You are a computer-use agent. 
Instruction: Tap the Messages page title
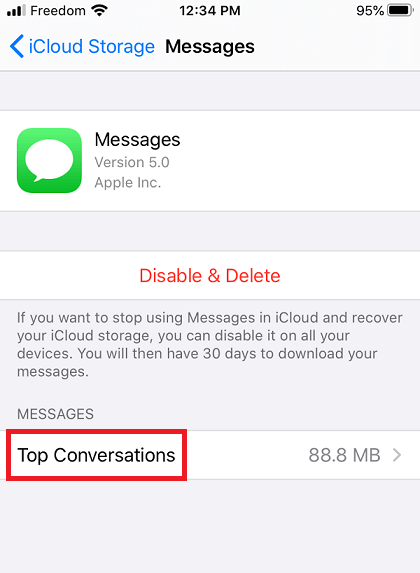[x=210, y=47]
